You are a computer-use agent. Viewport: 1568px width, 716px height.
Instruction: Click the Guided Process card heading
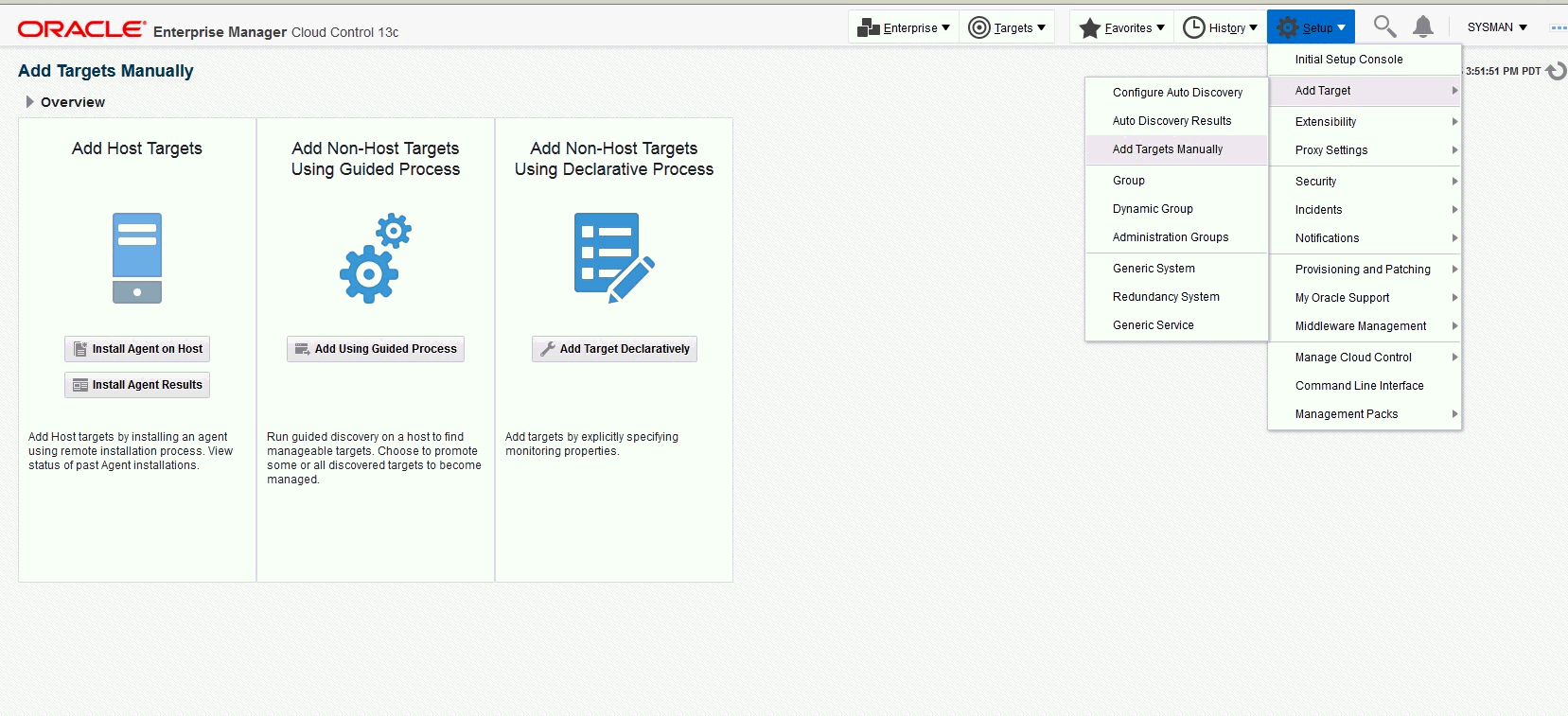point(376,159)
